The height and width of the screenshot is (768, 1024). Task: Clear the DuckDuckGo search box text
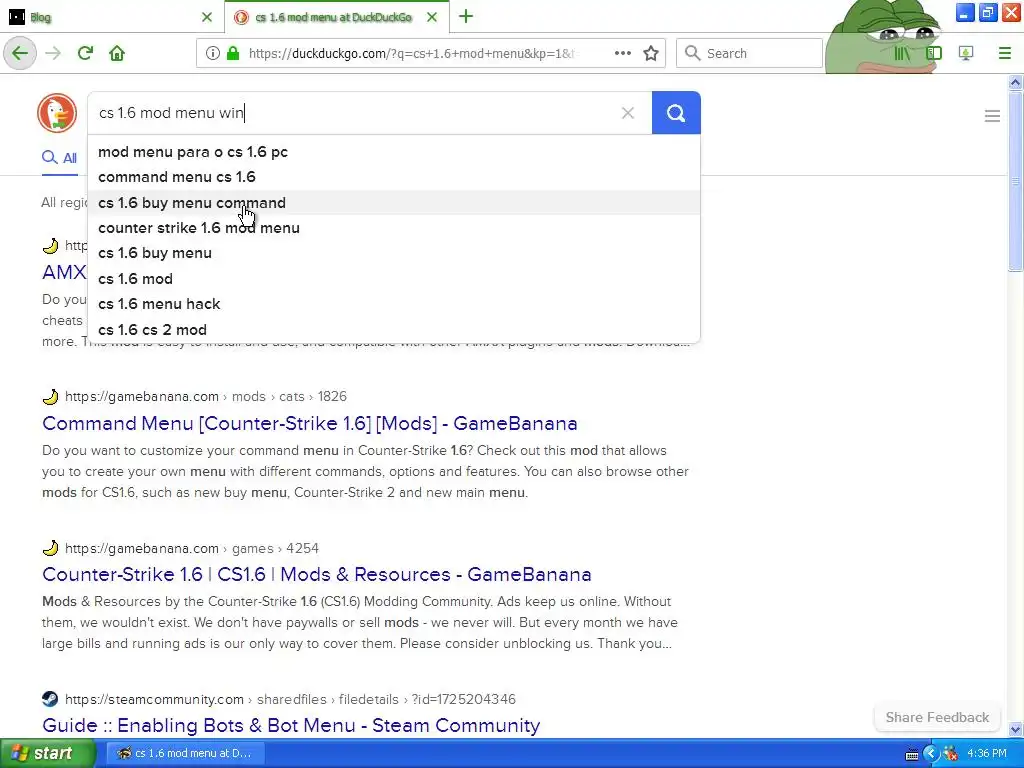[628, 113]
